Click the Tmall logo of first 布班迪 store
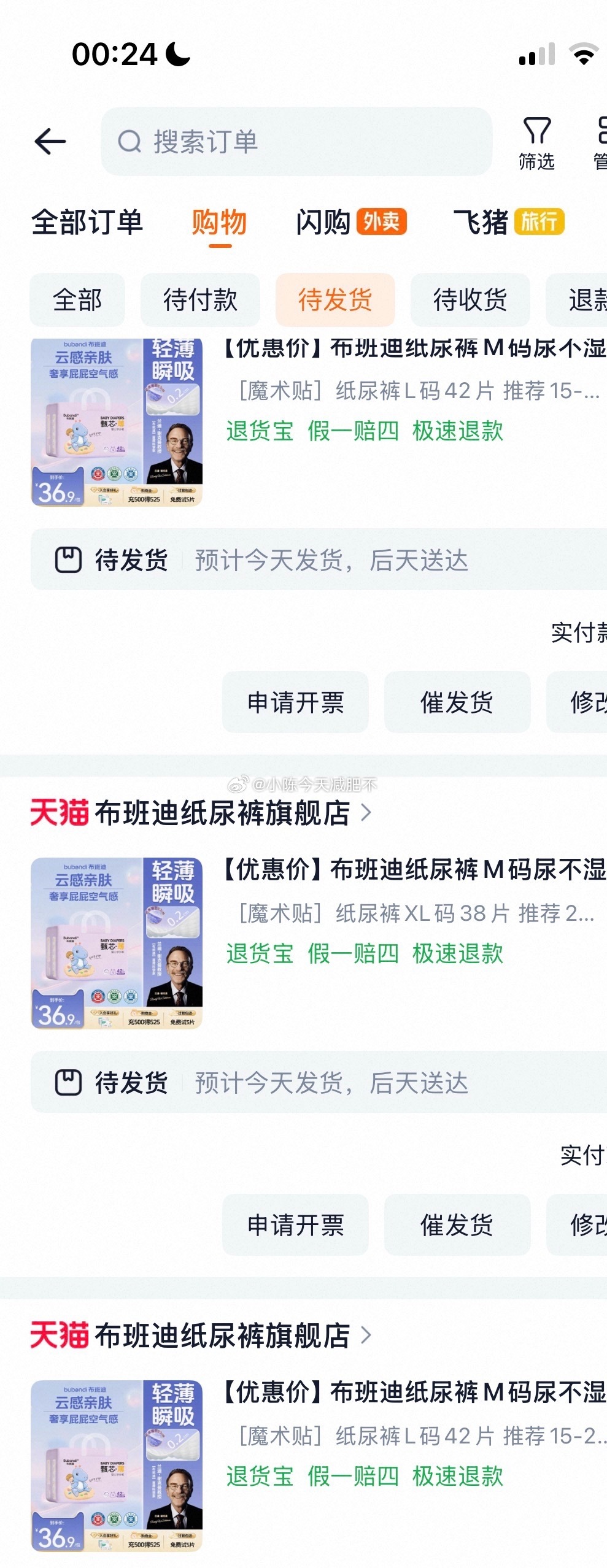Image resolution: width=607 pixels, height=1568 pixels. click(60, 813)
